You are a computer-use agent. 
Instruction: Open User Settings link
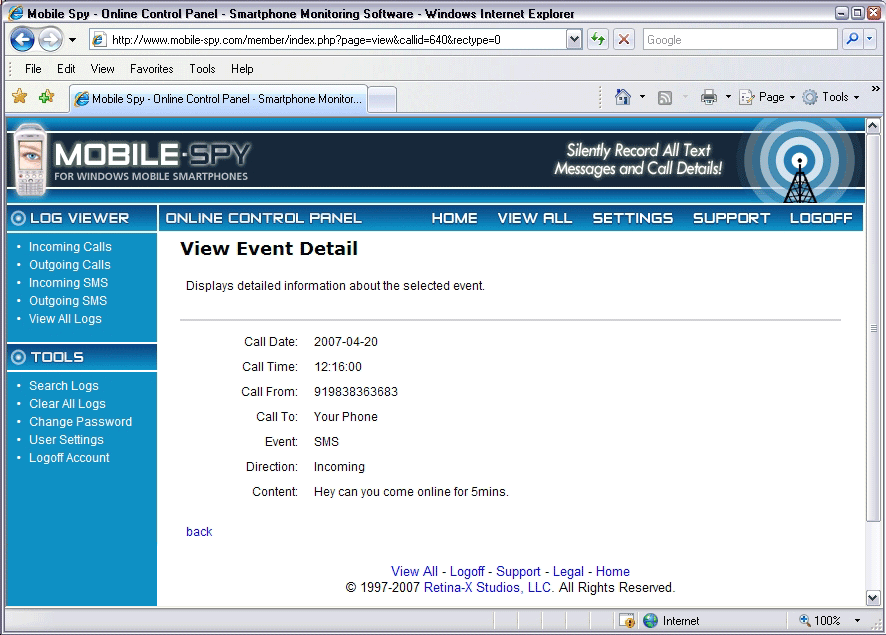pos(66,440)
